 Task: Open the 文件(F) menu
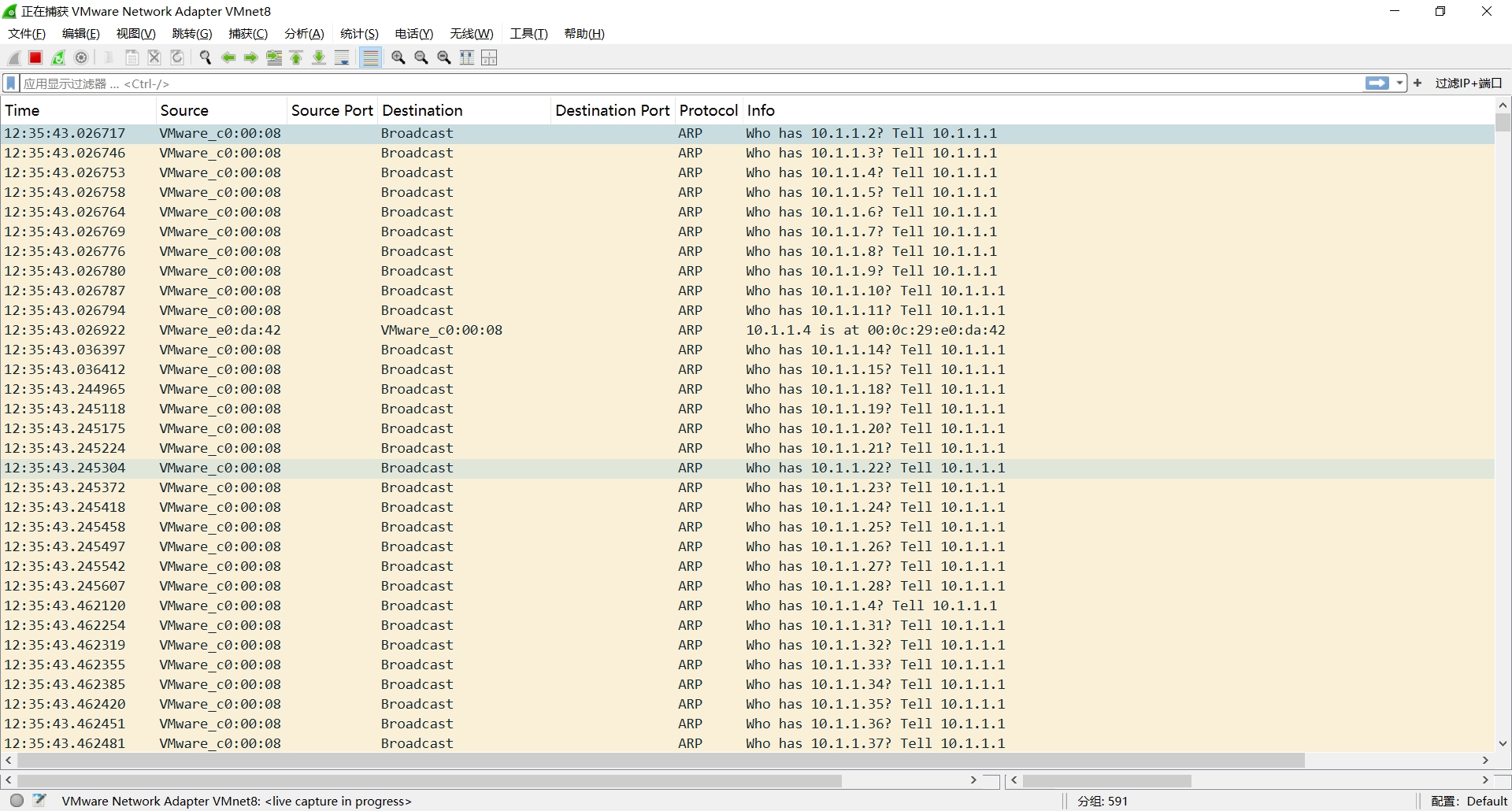pyautogui.click(x=27, y=34)
